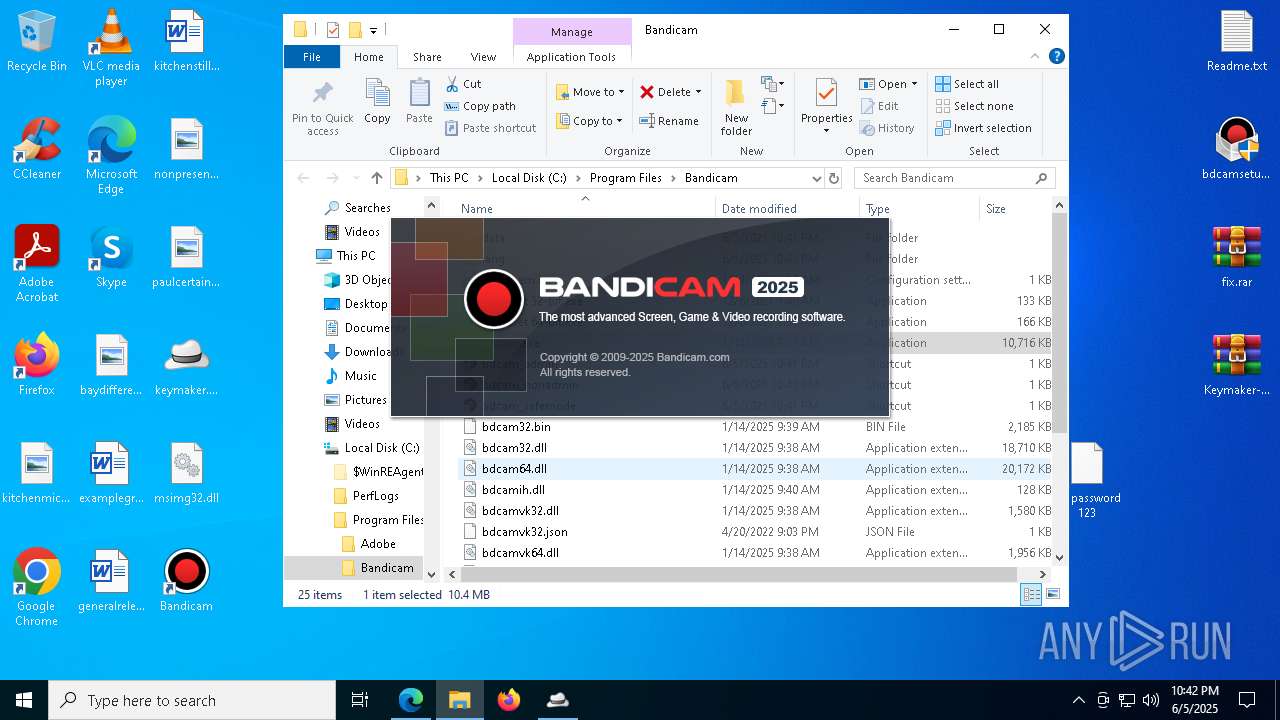The height and width of the screenshot is (720, 1280).
Task: Select the fix.rar desktop file
Action: [1237, 256]
